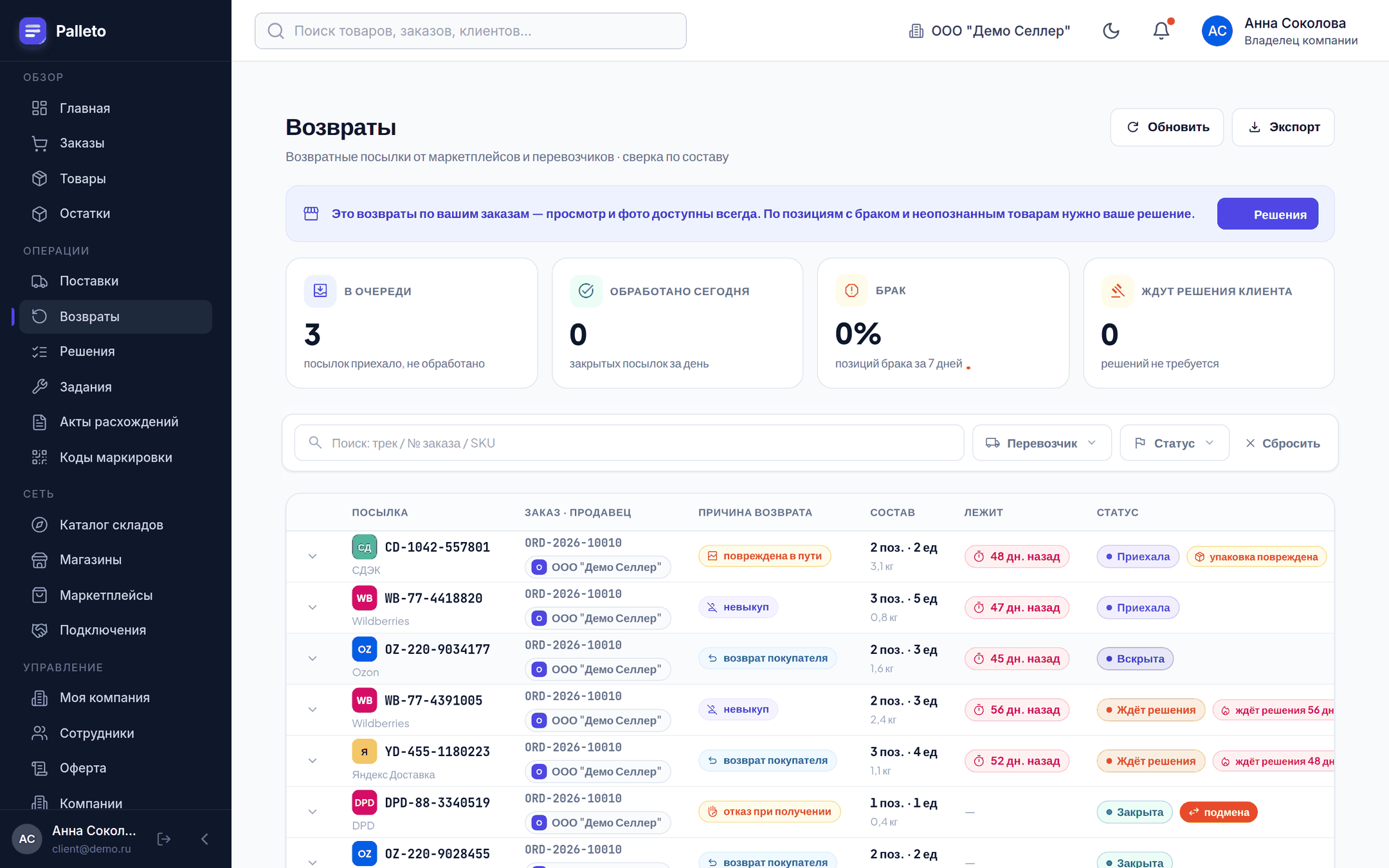1389x868 pixels.
Task: Click the WB badge for WB-77-4418820
Action: pyautogui.click(x=365, y=598)
